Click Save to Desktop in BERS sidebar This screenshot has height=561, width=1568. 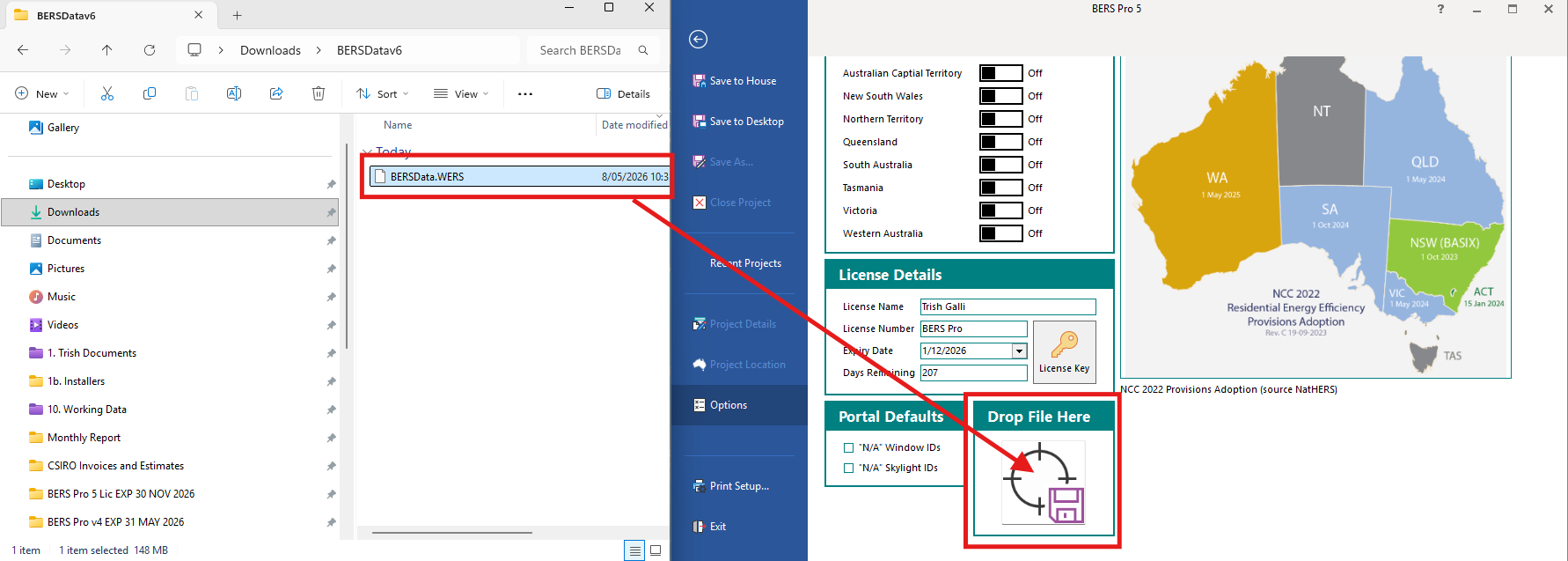738,122
